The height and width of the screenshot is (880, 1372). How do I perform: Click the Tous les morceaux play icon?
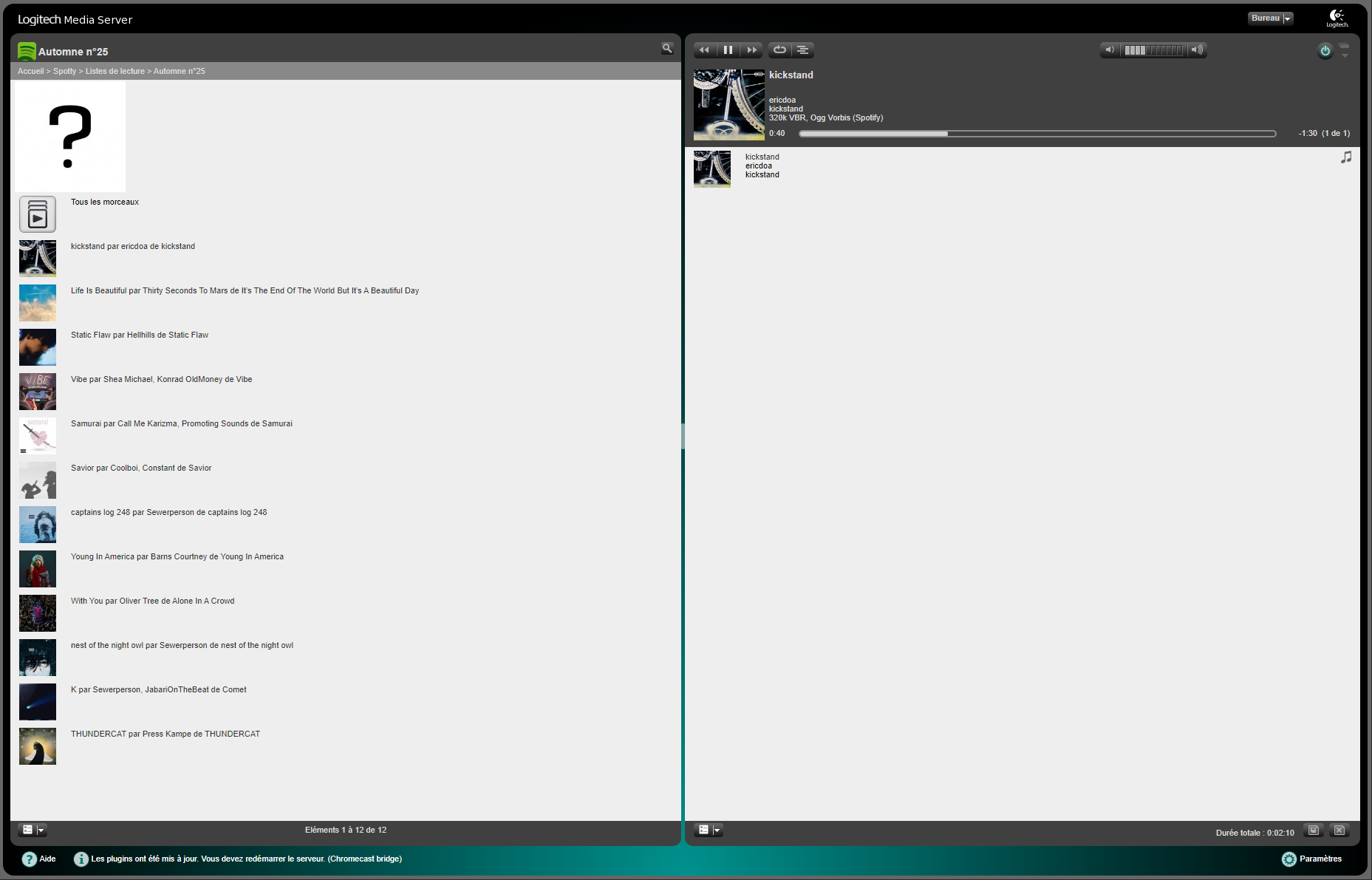pos(38,214)
